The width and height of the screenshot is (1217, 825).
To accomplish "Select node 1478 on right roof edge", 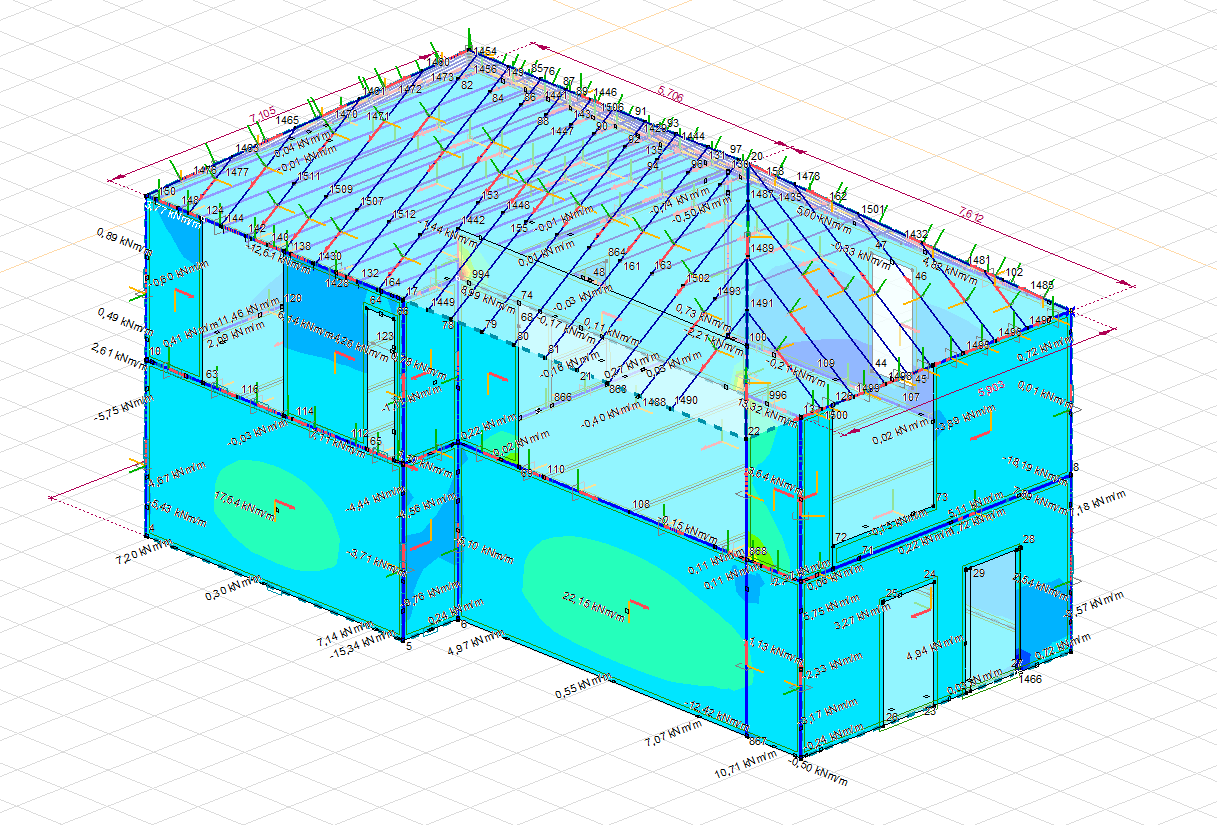I will coord(808,176).
